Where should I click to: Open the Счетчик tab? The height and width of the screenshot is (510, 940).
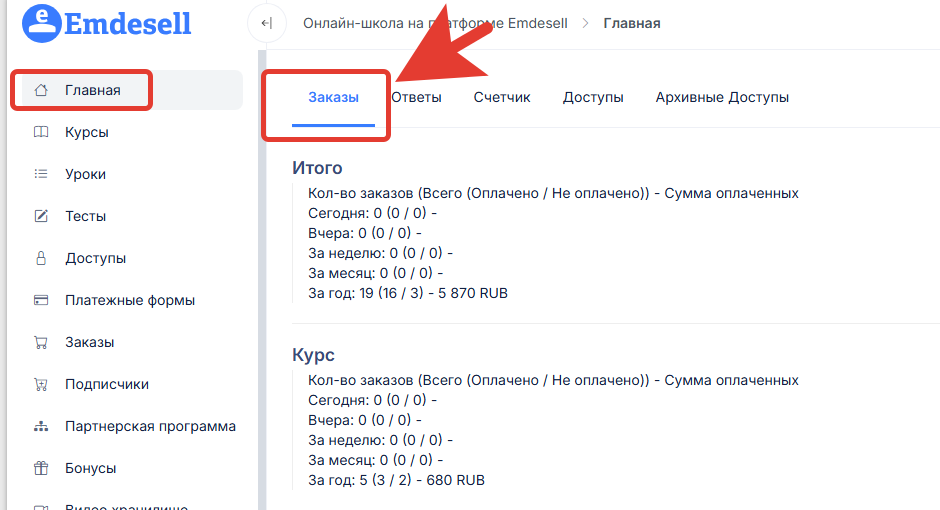(502, 97)
